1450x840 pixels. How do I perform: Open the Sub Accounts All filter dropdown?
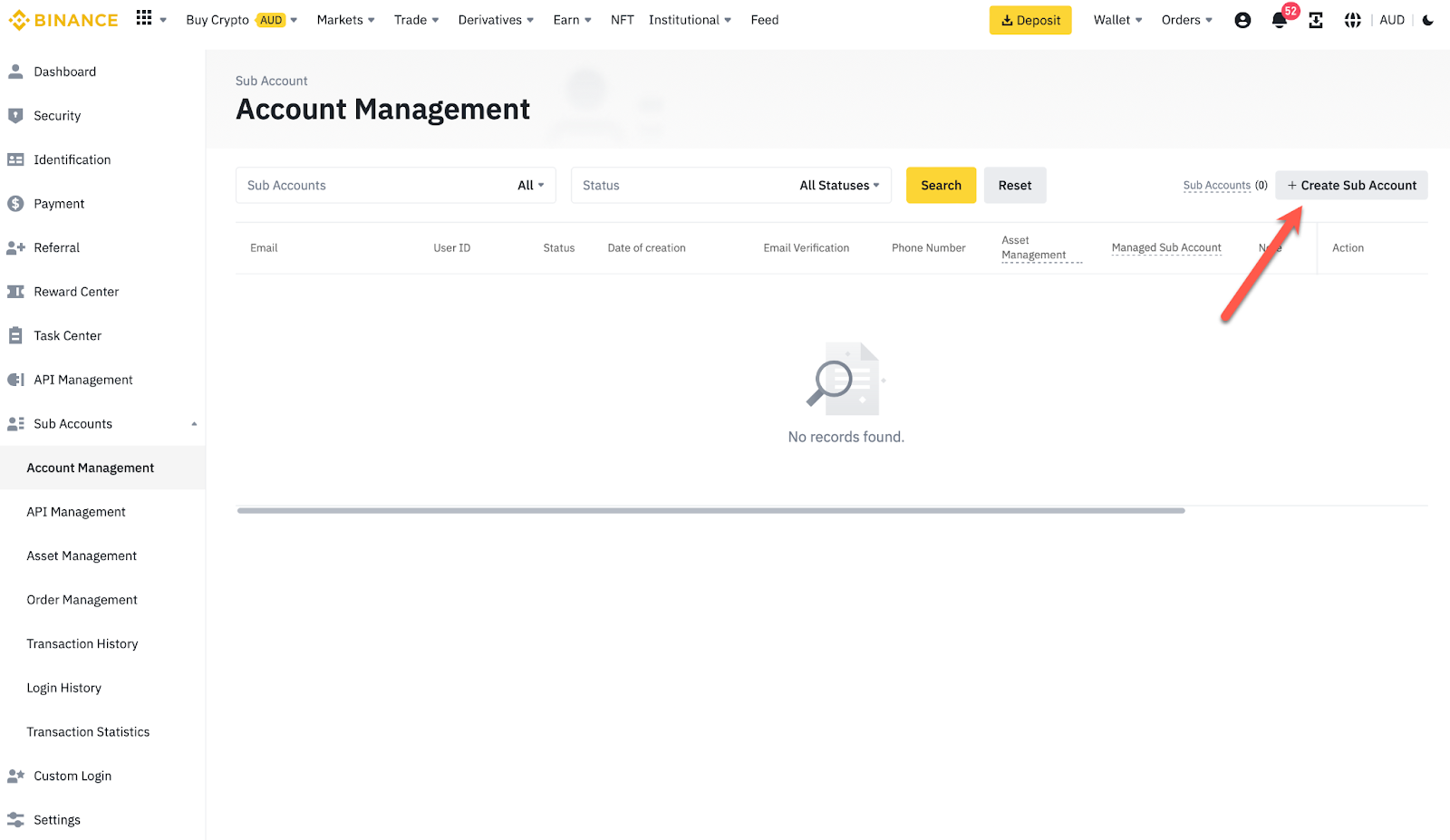396,185
